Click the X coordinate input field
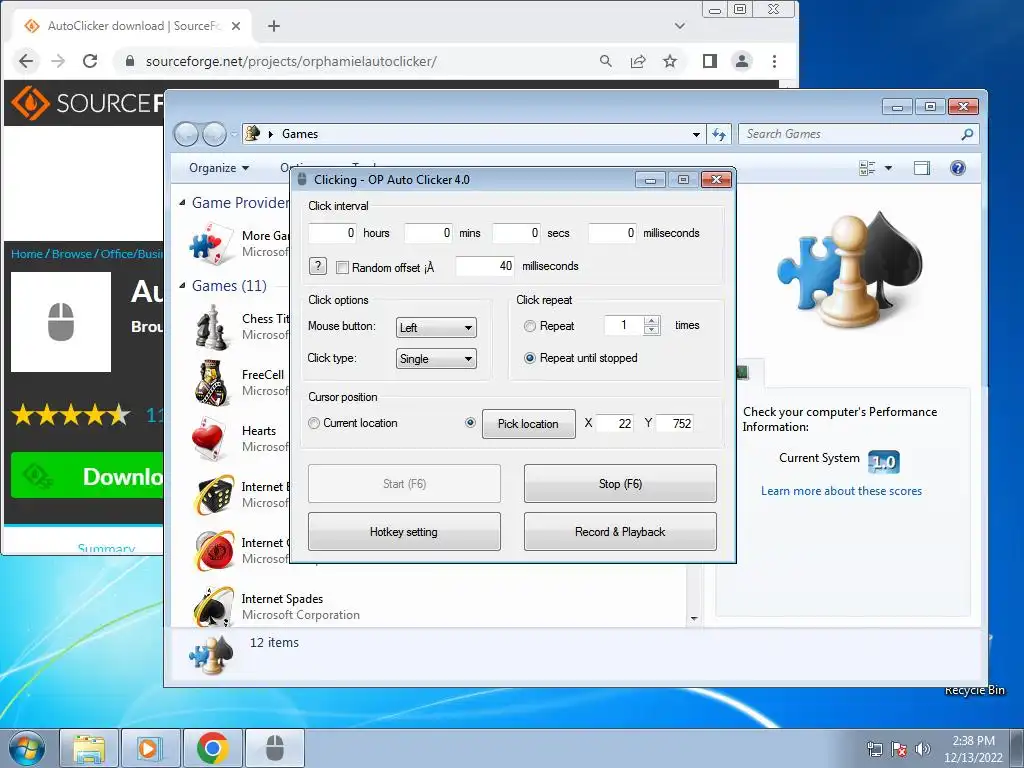 (x=615, y=423)
